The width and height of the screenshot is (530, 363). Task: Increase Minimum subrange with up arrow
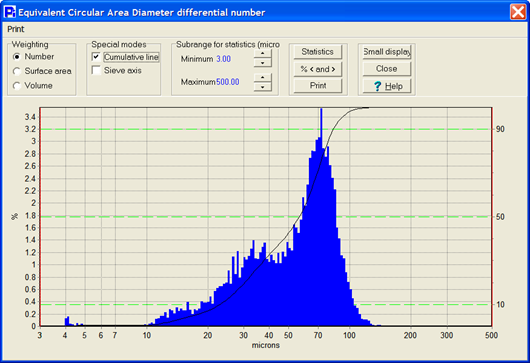tap(262, 53)
